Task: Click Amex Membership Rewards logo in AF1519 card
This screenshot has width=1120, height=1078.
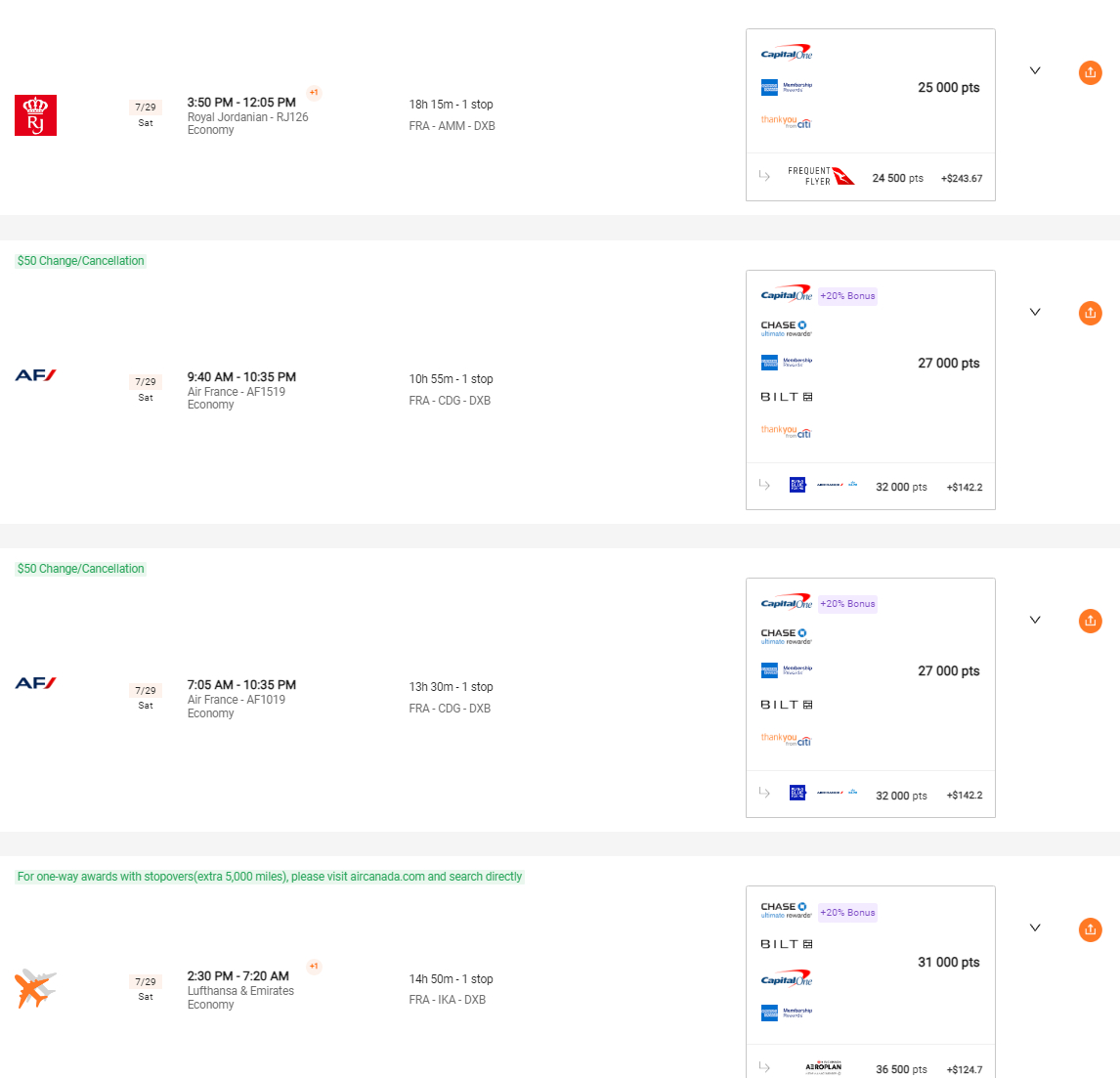Action: (787, 363)
